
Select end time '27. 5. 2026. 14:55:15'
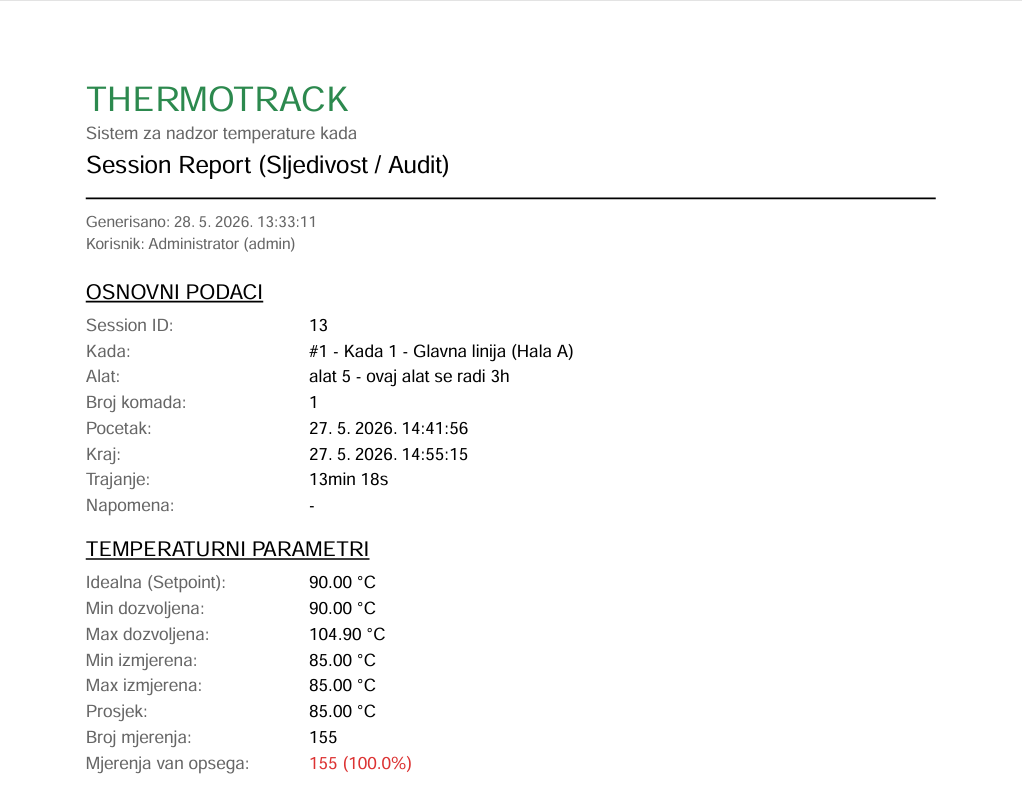click(388, 455)
